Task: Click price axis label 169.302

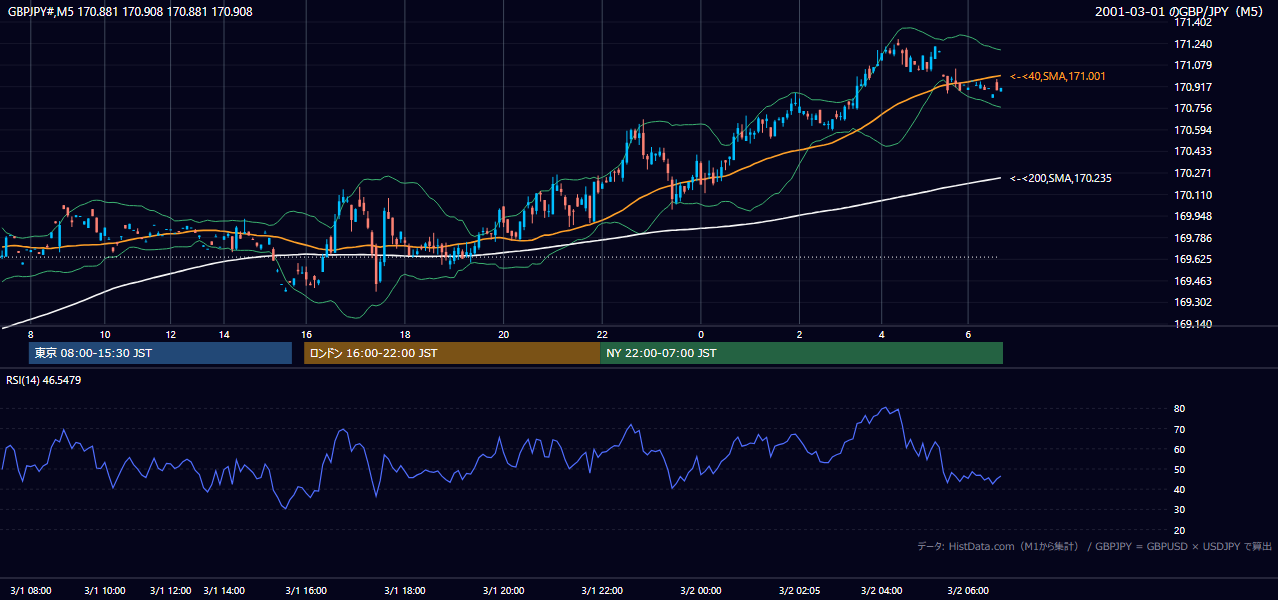Action: pyautogui.click(x=1192, y=302)
